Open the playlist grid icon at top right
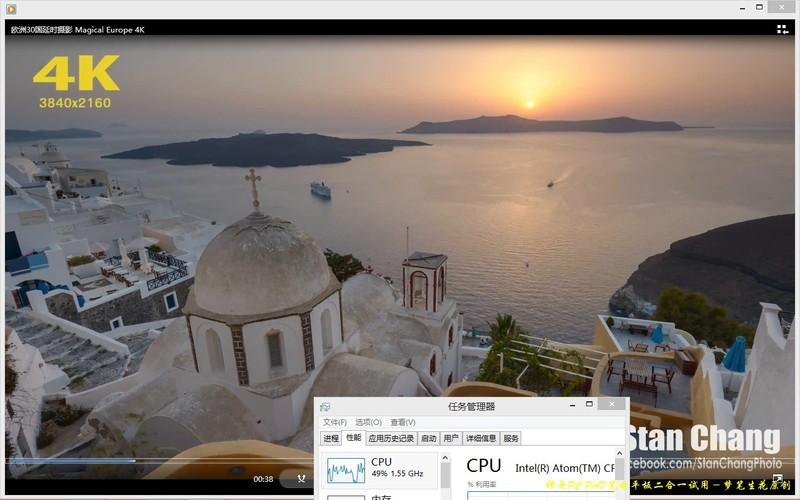The width and height of the screenshot is (800, 500). point(782,30)
